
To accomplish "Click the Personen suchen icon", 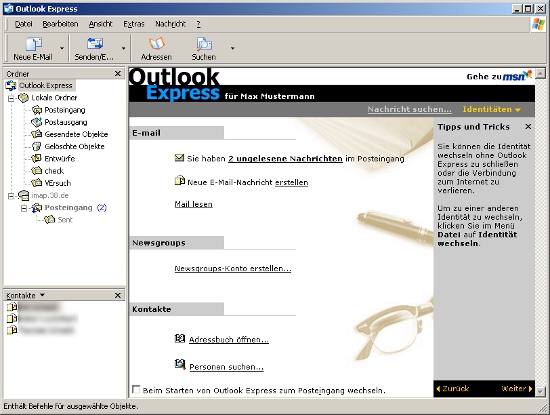I will pyautogui.click(x=180, y=364).
